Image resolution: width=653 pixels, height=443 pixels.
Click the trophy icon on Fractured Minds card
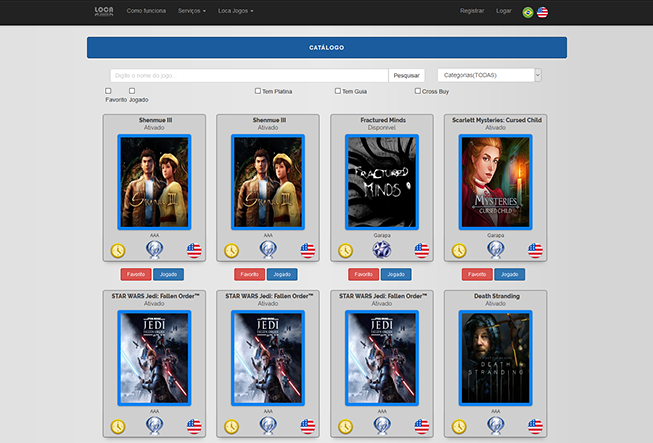[x=381, y=250]
